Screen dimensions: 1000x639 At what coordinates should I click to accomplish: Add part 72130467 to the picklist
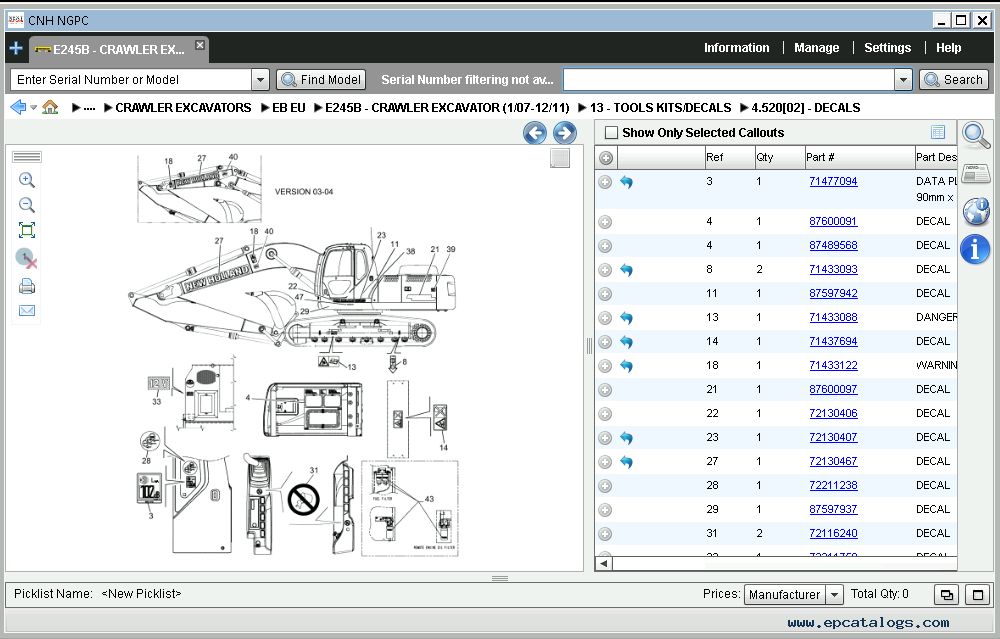coord(605,462)
